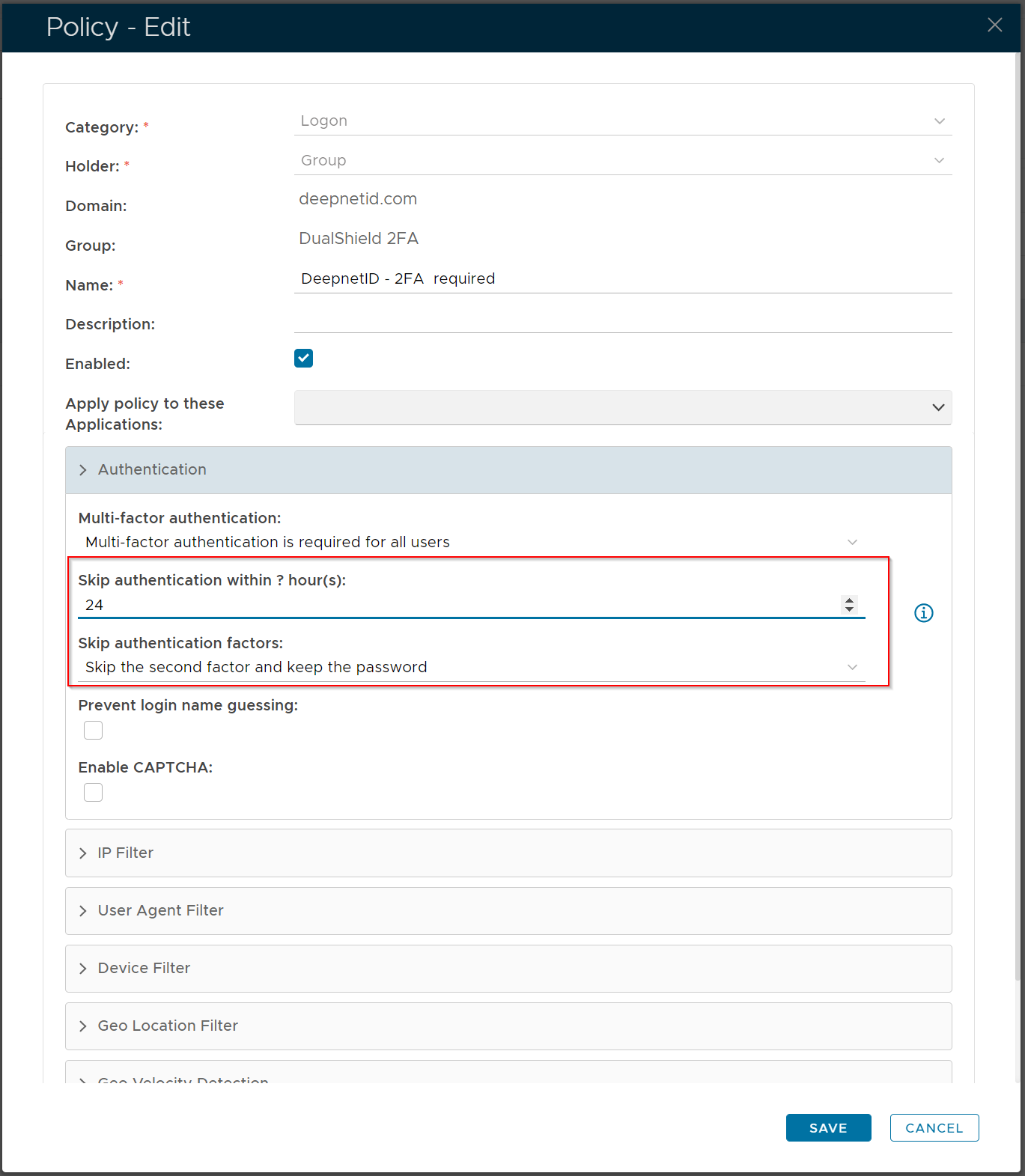Image resolution: width=1025 pixels, height=1176 pixels.
Task: Enable Prevent login name guessing
Action: 94,731
